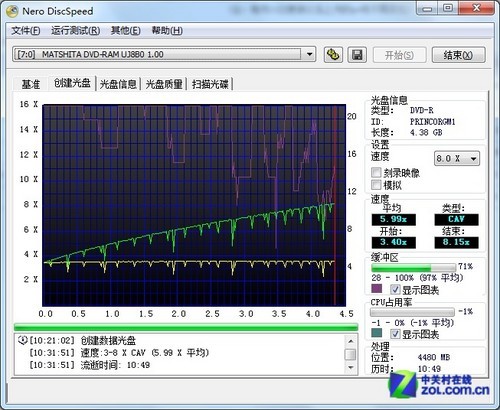Click the purple buffer color swatch

pos(377,289)
